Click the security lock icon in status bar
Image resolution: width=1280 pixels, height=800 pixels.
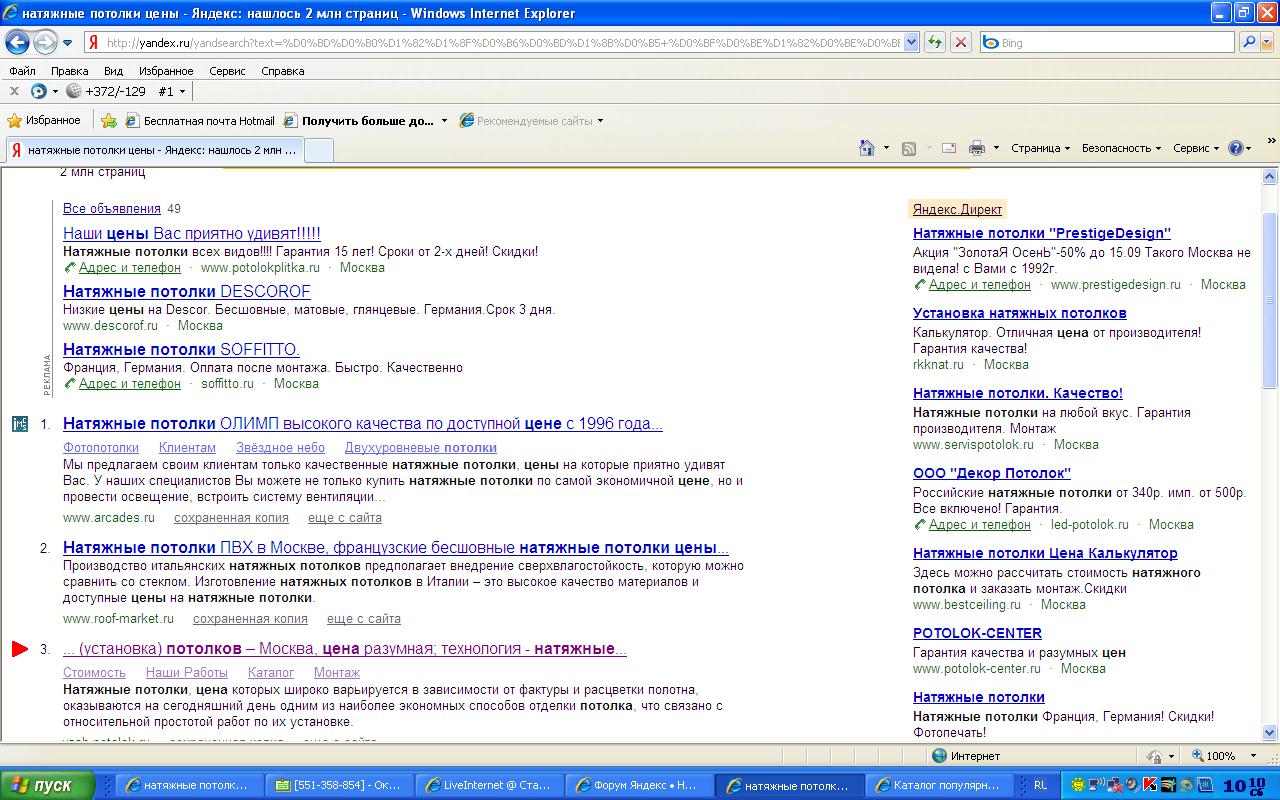pos(1155,757)
